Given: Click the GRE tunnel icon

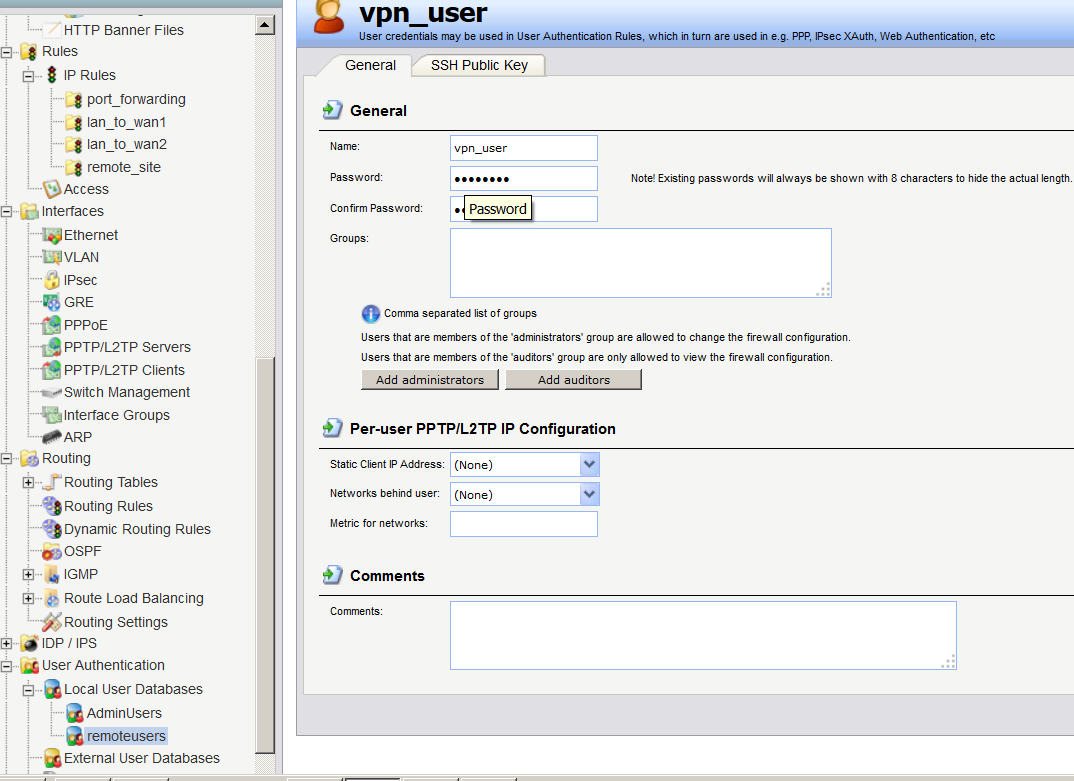Looking at the screenshot, I should pos(52,302).
